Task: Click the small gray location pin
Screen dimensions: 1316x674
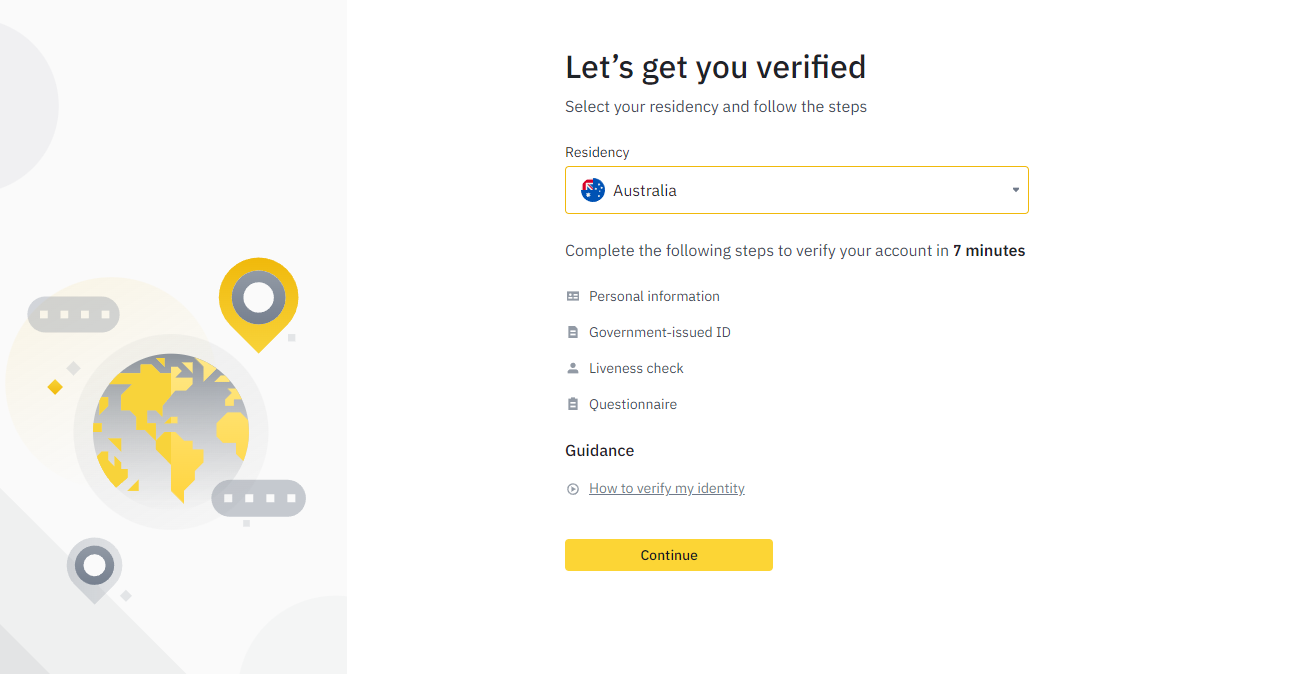Action: pyautogui.click(x=94, y=568)
